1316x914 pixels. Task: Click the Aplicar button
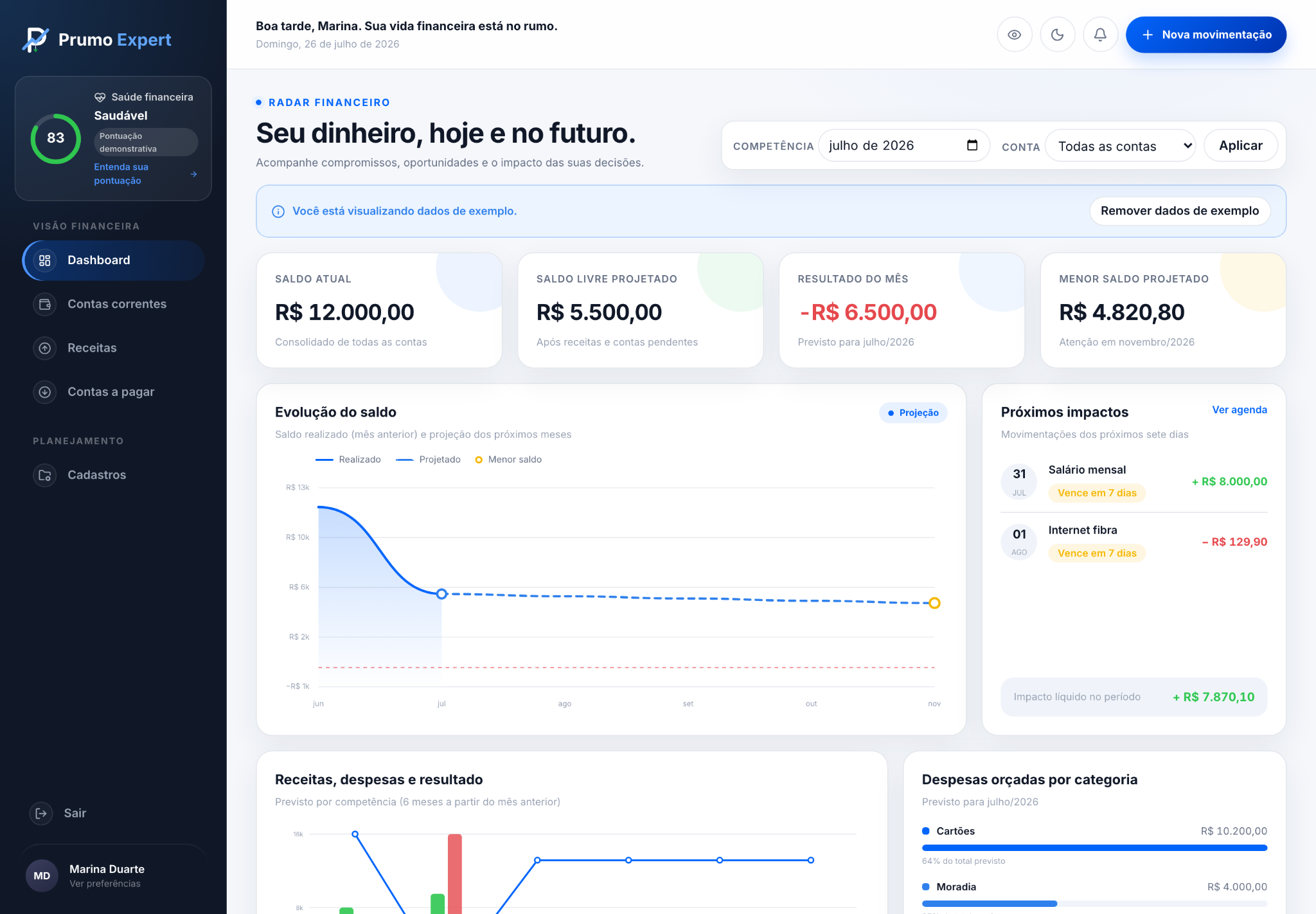pos(1240,146)
